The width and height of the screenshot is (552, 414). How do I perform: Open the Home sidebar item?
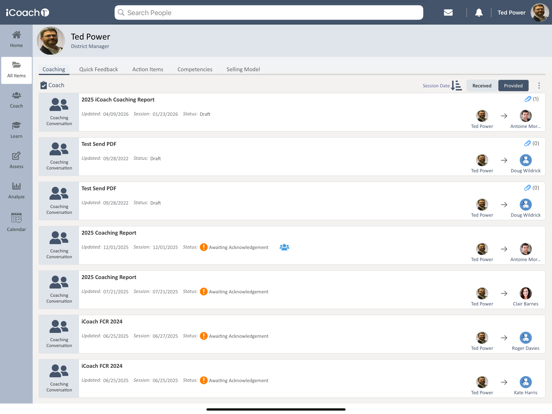[16, 39]
